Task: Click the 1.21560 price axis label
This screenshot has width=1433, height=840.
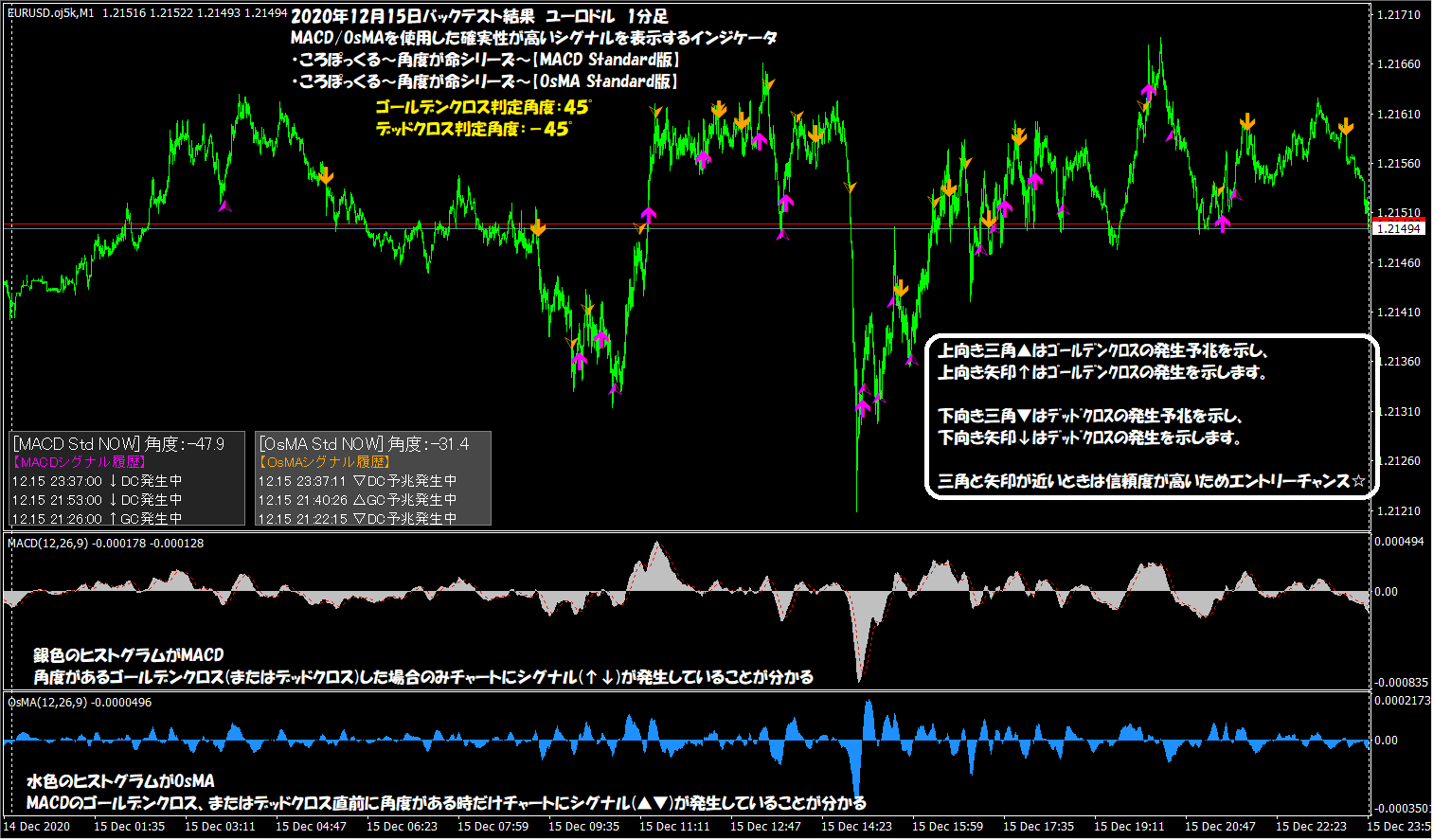Action: tap(1398, 164)
